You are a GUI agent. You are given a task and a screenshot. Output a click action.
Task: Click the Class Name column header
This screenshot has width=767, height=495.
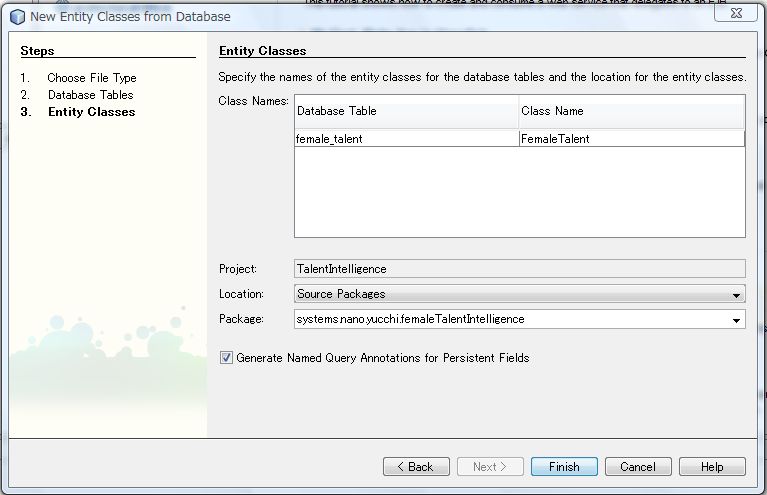coord(631,112)
